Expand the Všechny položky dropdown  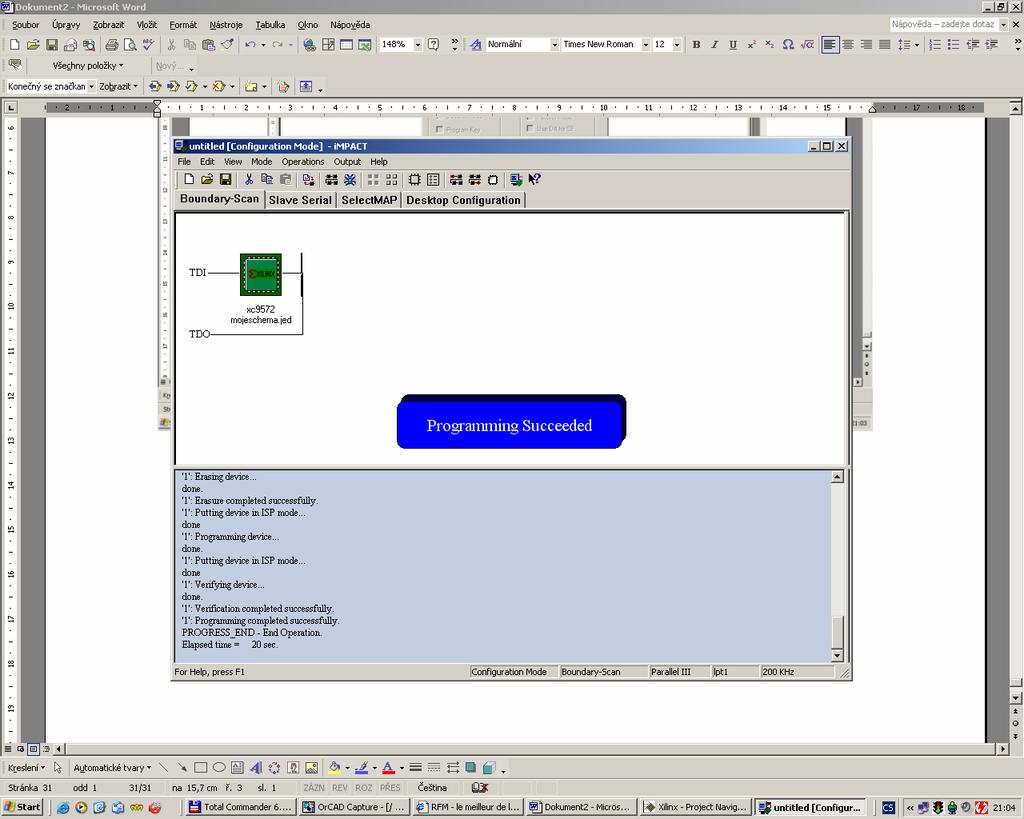click(x=88, y=66)
